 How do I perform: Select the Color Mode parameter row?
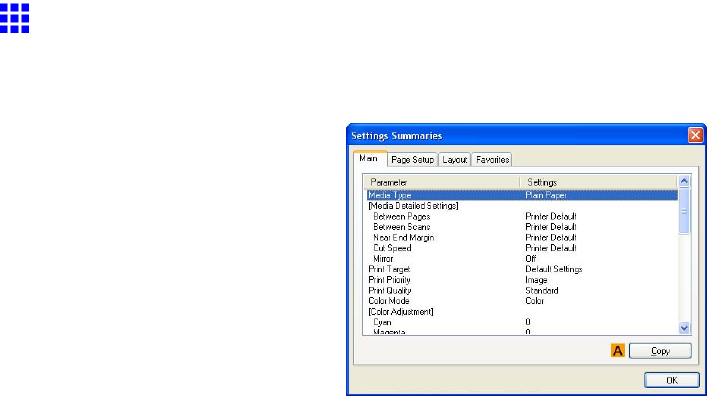click(x=522, y=301)
